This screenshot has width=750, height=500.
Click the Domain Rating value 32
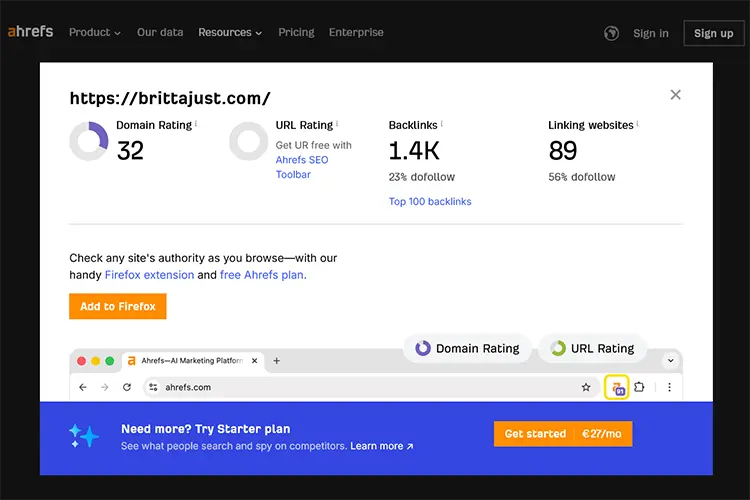coord(130,151)
